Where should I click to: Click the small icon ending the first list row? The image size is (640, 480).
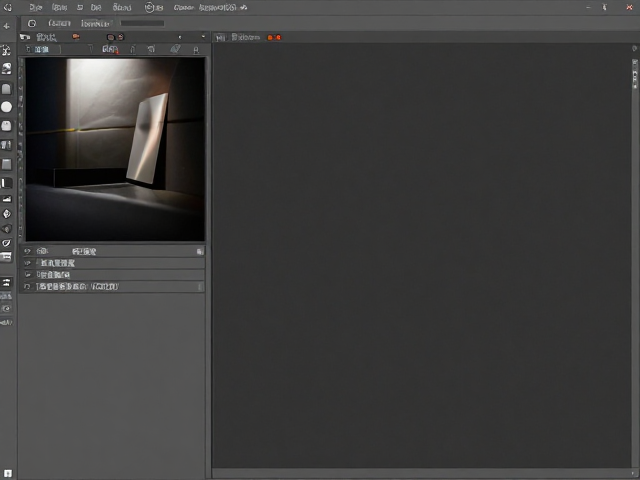[x=199, y=251]
